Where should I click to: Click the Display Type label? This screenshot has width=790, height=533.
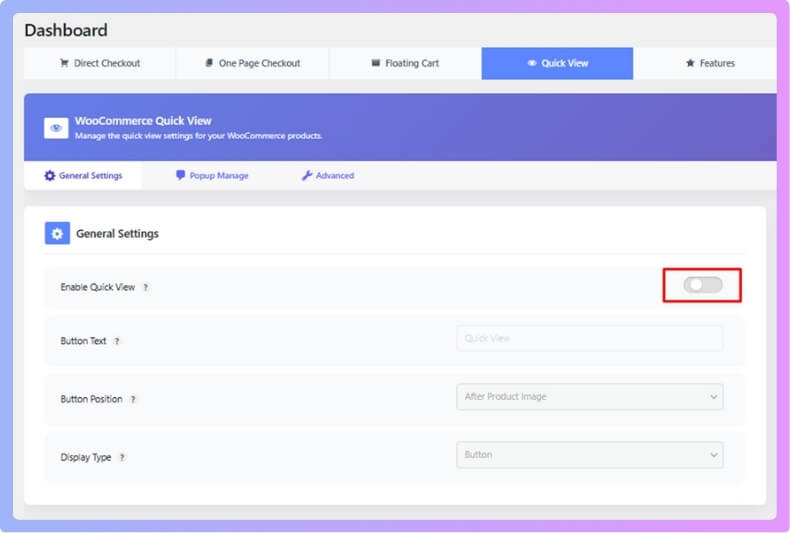pos(86,457)
